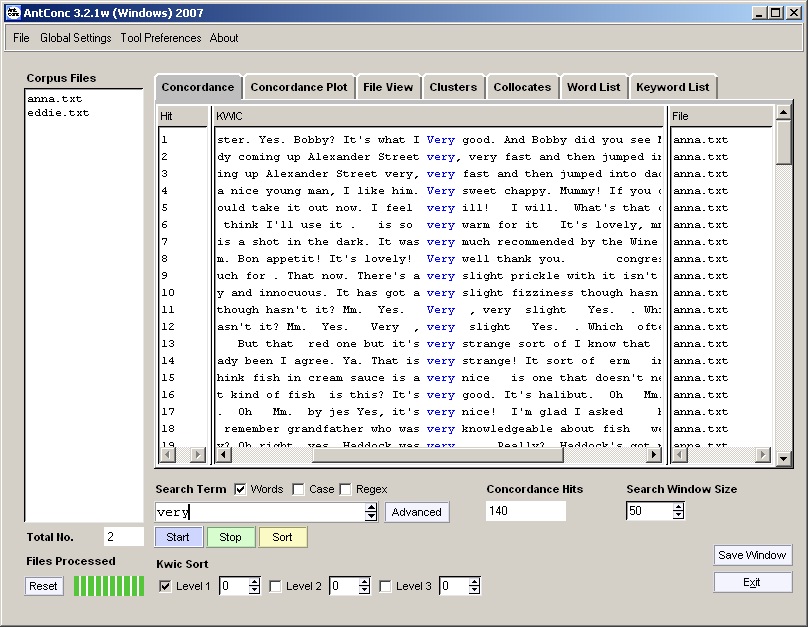Open the Global Settings menu
Image resolution: width=808 pixels, height=627 pixels.
[x=76, y=38]
